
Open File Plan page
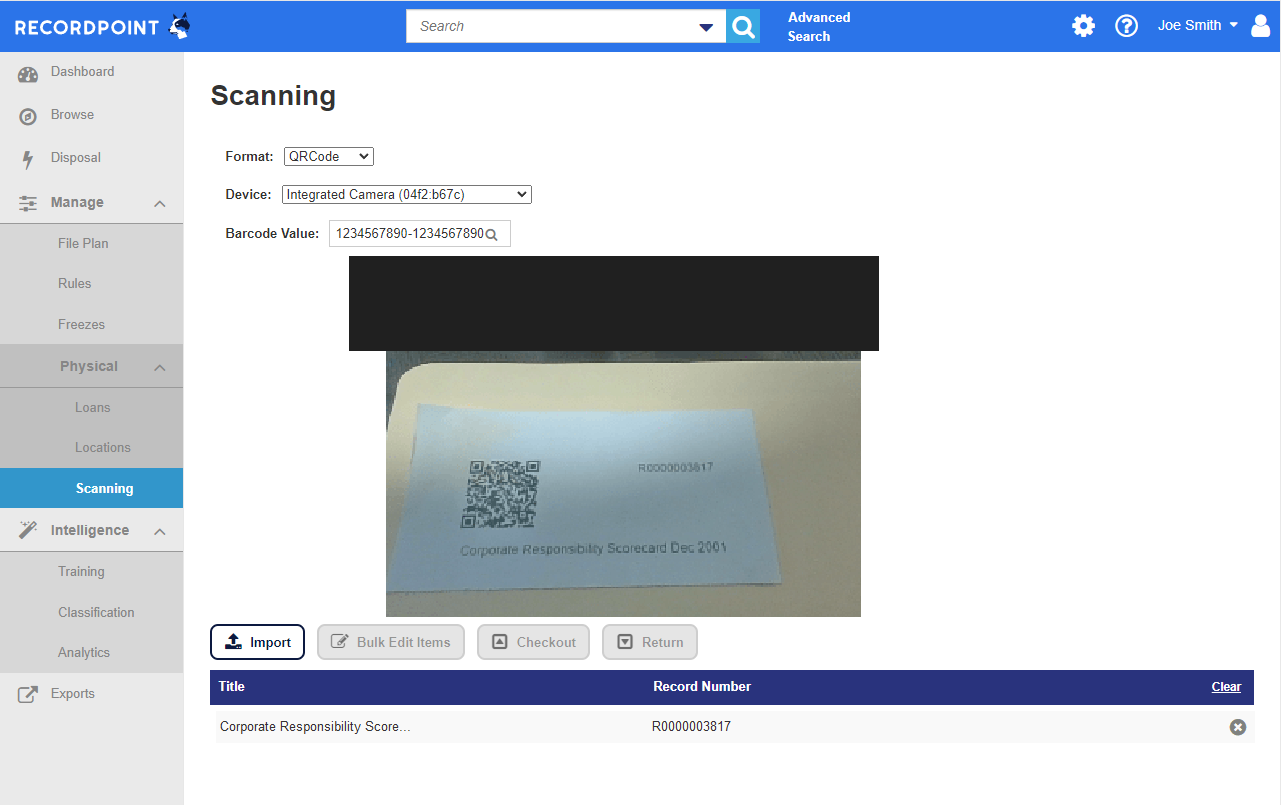[x=83, y=243]
